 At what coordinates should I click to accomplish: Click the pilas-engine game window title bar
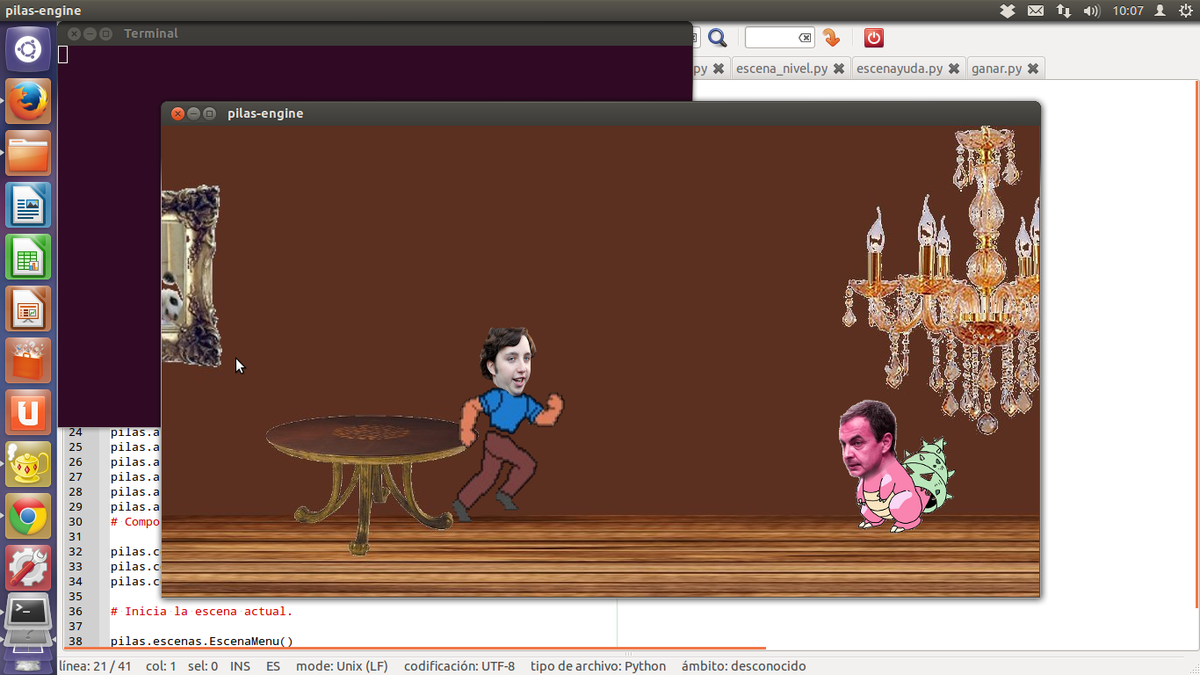[600, 113]
